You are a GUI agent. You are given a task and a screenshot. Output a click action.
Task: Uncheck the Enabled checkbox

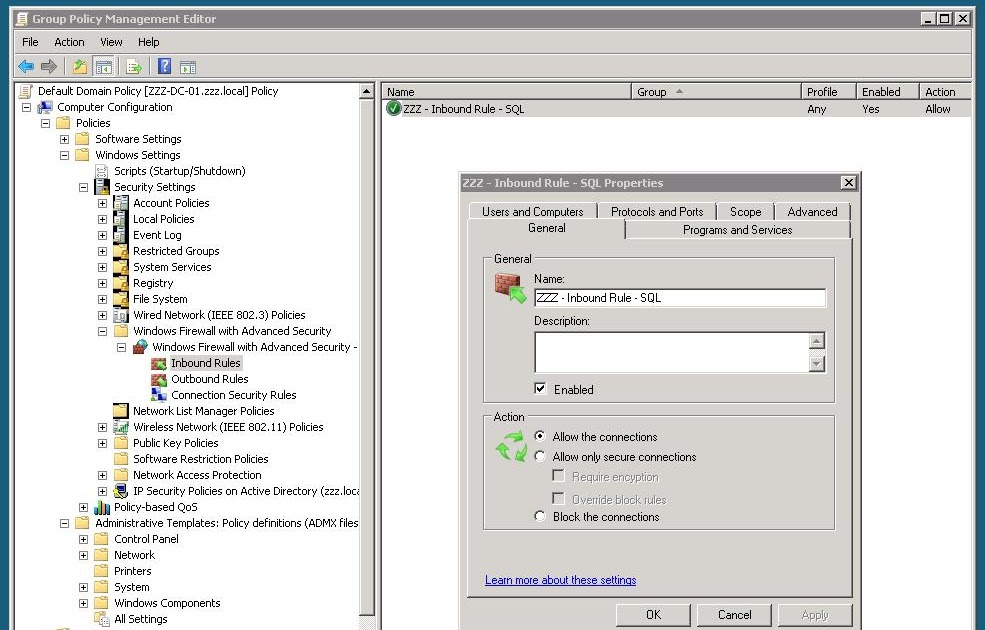coord(540,389)
